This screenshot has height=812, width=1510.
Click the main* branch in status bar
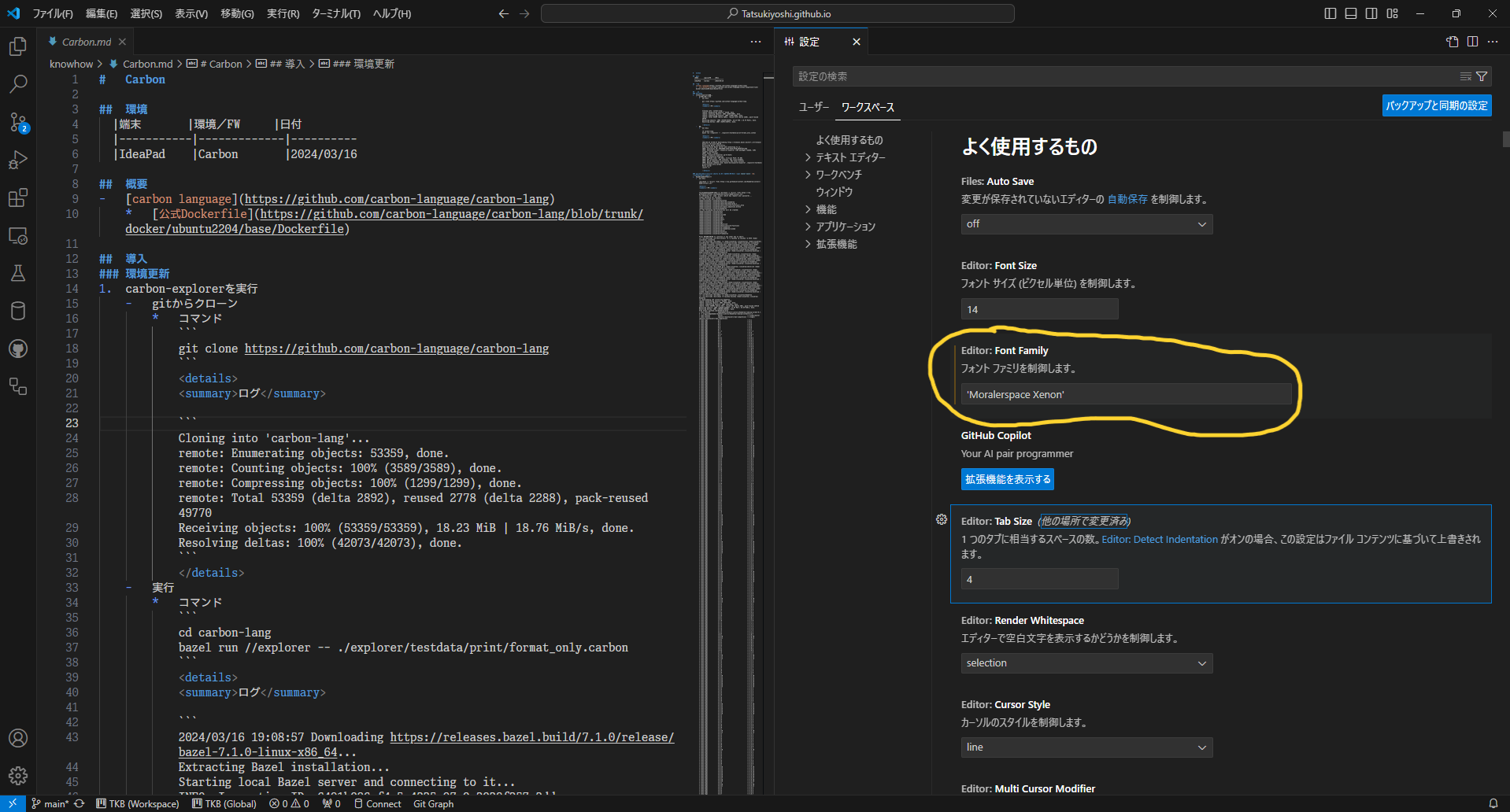[x=50, y=803]
